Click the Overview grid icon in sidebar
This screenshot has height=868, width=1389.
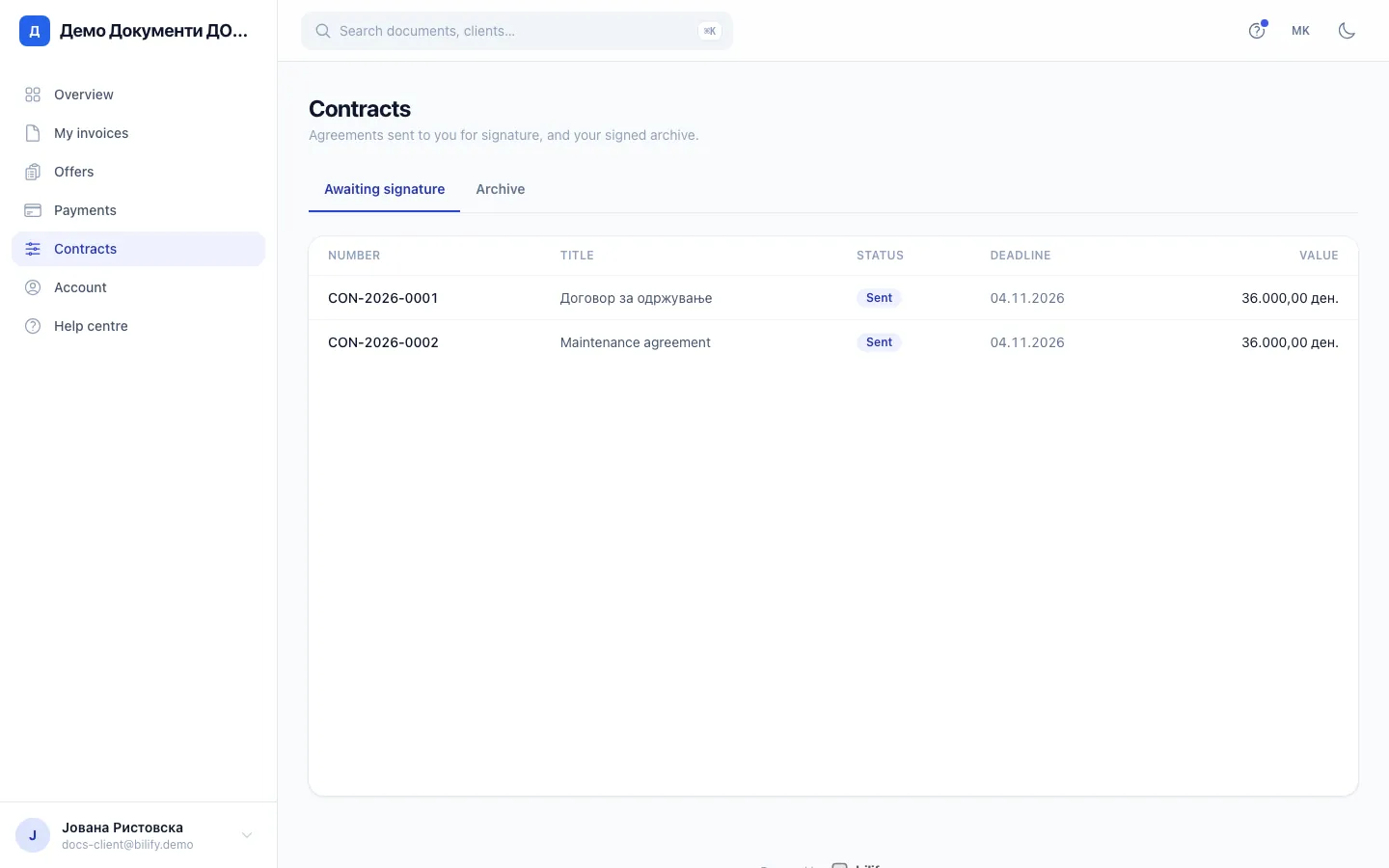click(x=33, y=95)
